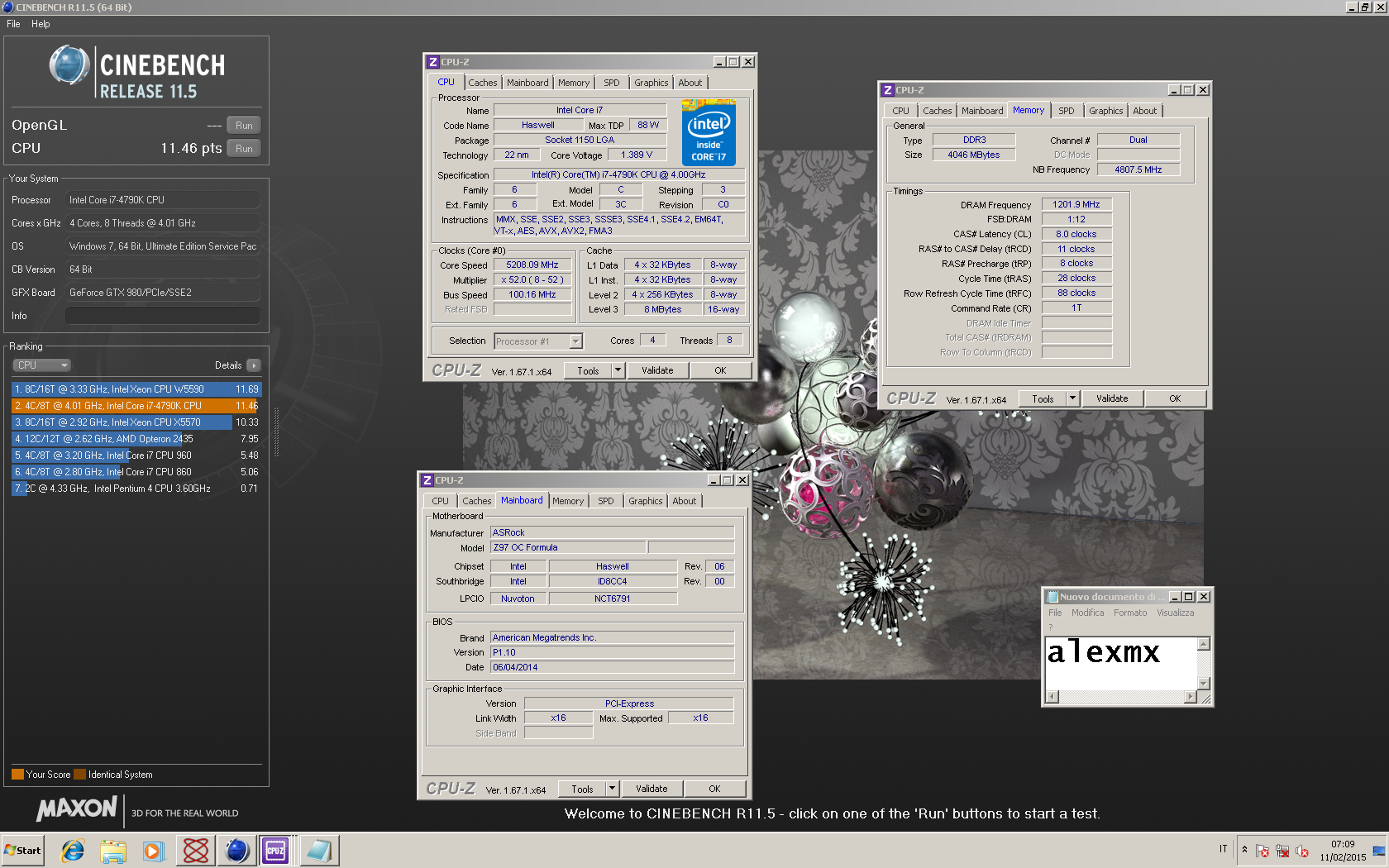Select ranking row Core i7 CPU 860
This screenshot has height=868, width=1389.
tap(136, 472)
